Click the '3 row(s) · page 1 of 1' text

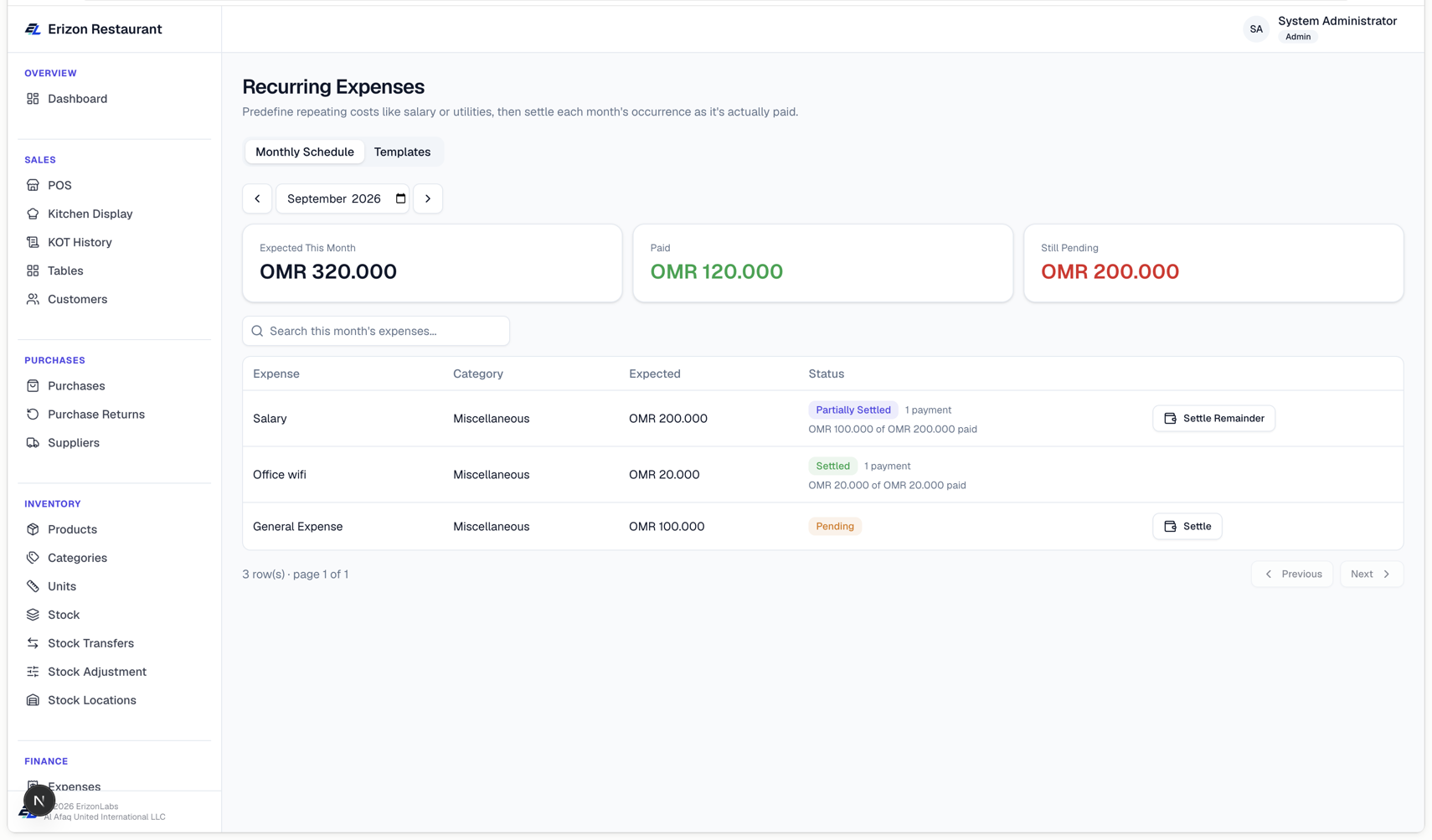pos(296,575)
